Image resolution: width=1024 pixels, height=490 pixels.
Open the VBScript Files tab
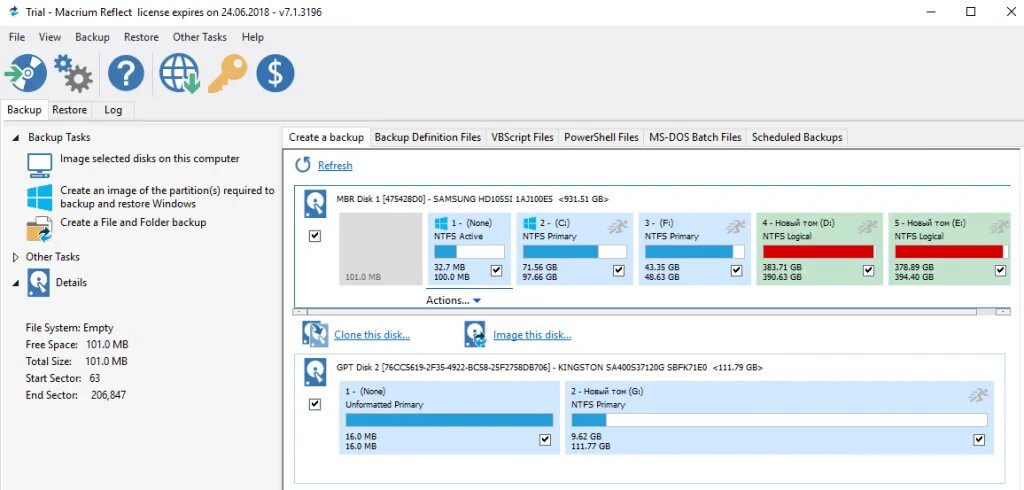point(522,137)
